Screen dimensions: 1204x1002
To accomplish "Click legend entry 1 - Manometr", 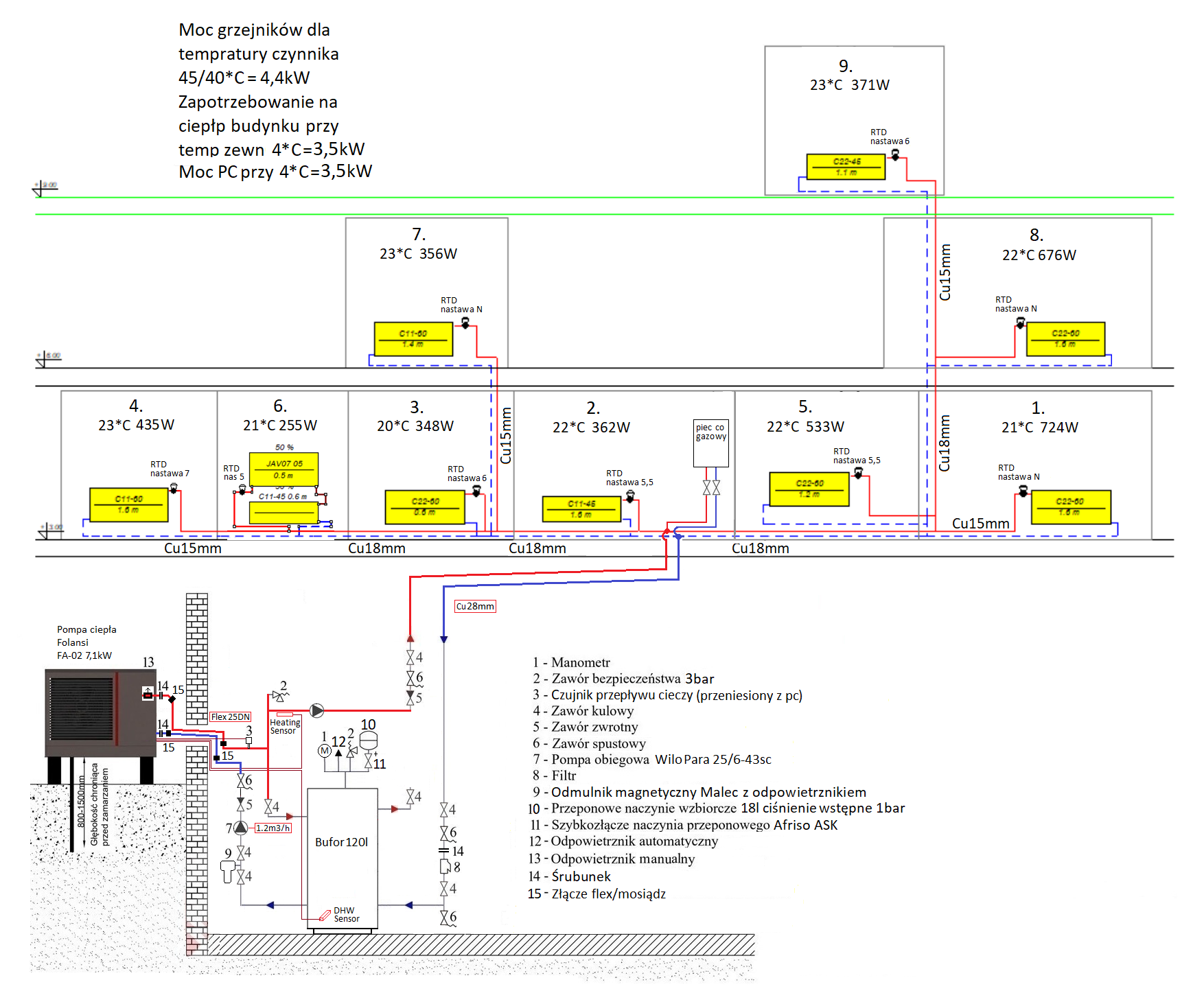I will 571,662.
